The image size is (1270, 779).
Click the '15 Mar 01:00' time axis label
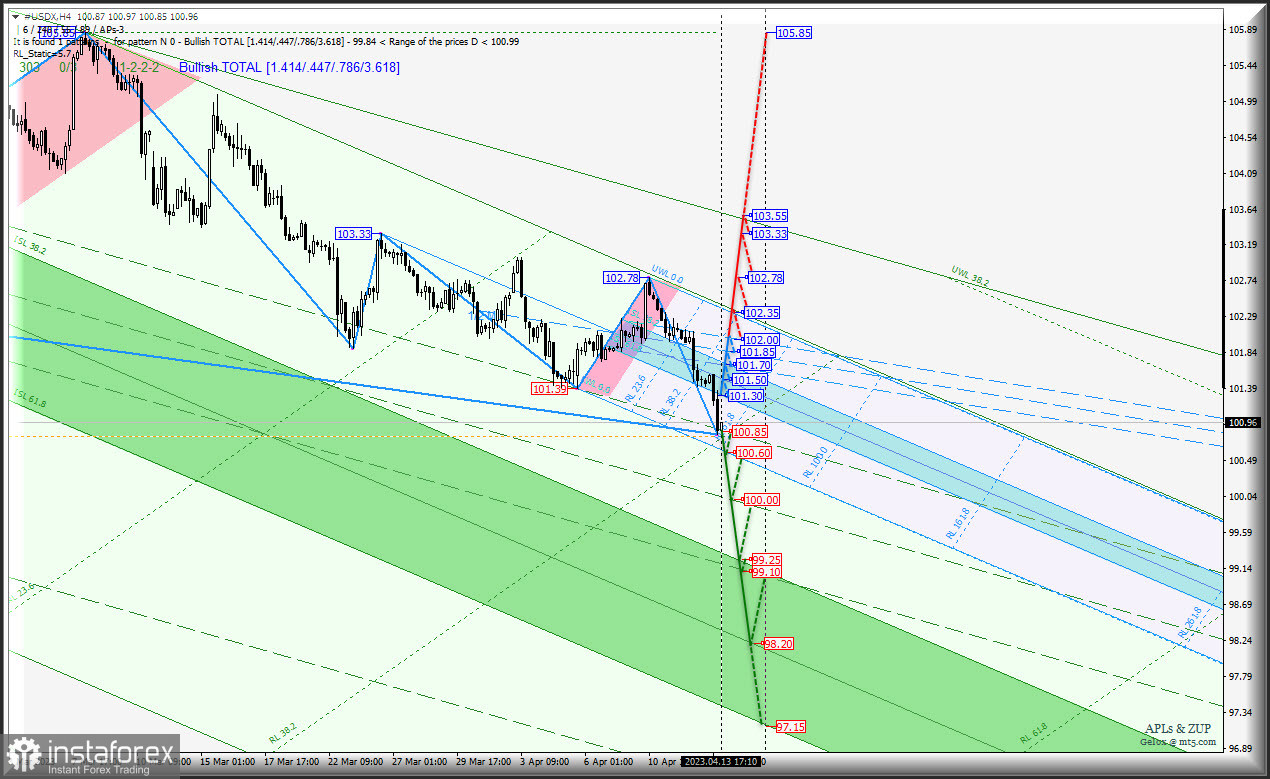click(x=226, y=762)
